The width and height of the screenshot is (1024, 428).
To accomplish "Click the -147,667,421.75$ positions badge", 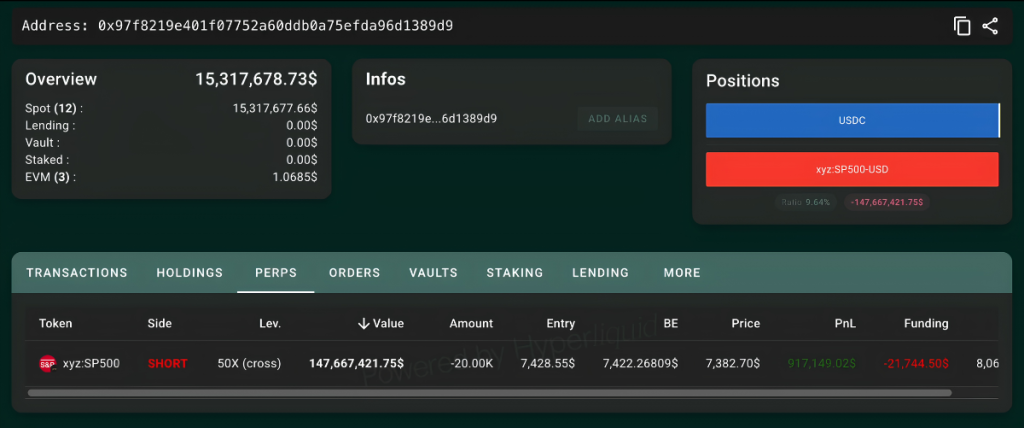I will [x=886, y=203].
